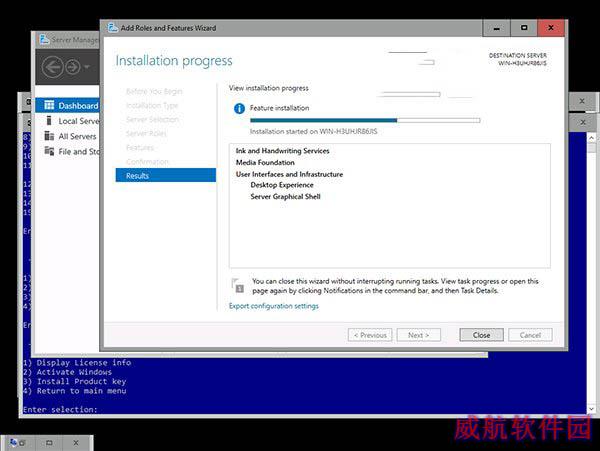Close the minimized window at bottom left
Screen dimensions: 600x451
[x=76, y=443]
